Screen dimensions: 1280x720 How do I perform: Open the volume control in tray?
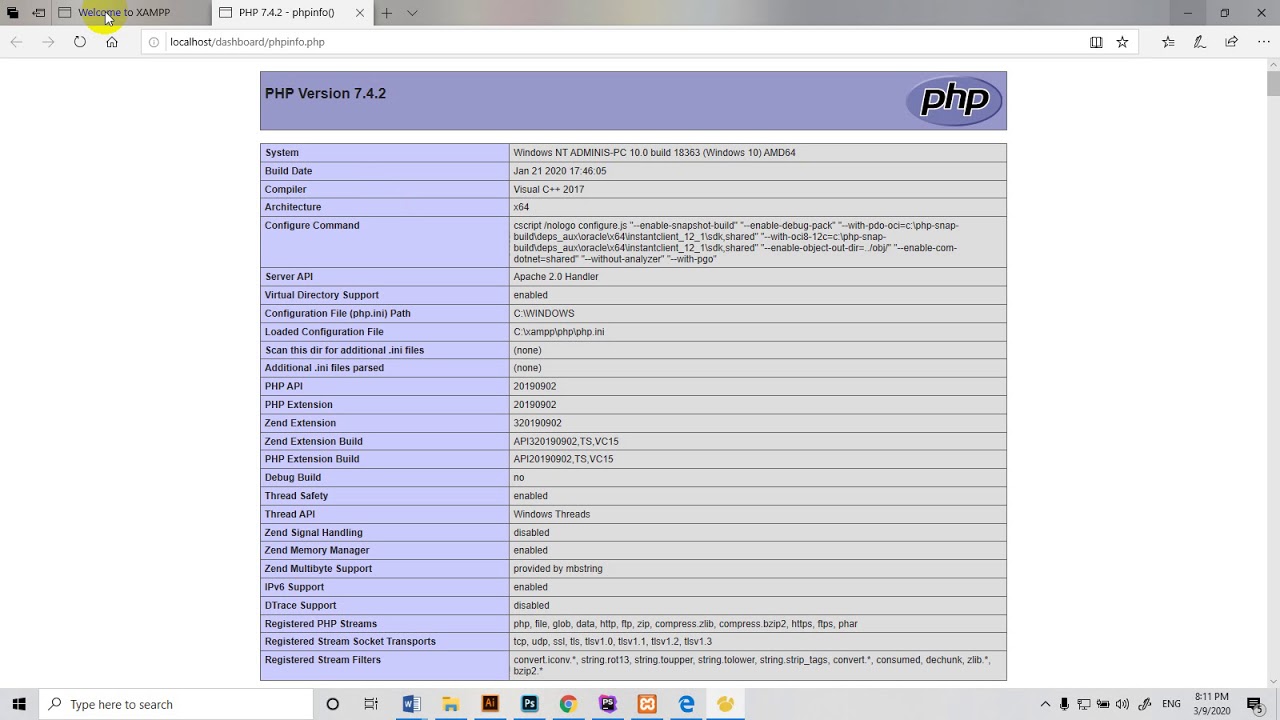tap(1122, 704)
